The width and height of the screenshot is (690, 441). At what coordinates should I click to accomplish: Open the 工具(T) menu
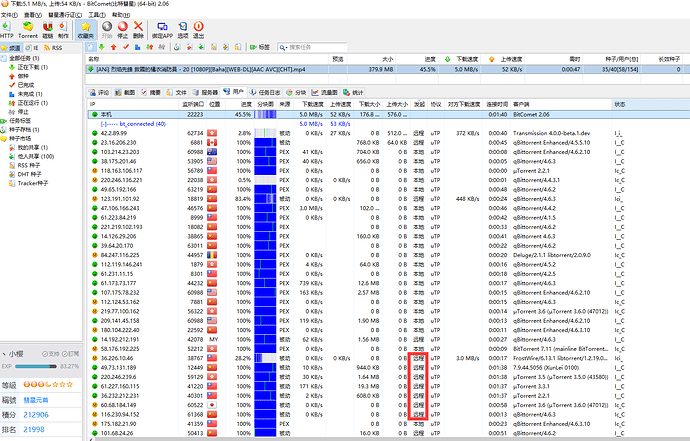coord(97,15)
